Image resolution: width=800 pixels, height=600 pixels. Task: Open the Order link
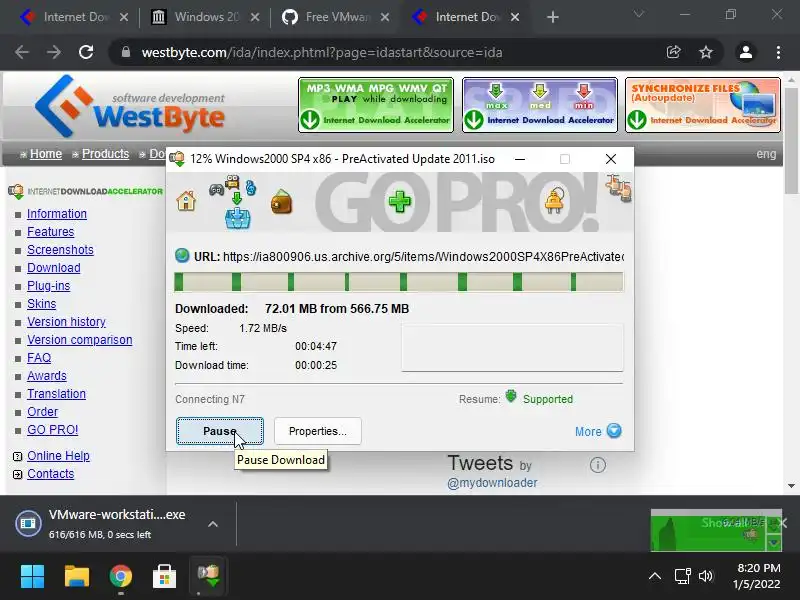click(42, 412)
